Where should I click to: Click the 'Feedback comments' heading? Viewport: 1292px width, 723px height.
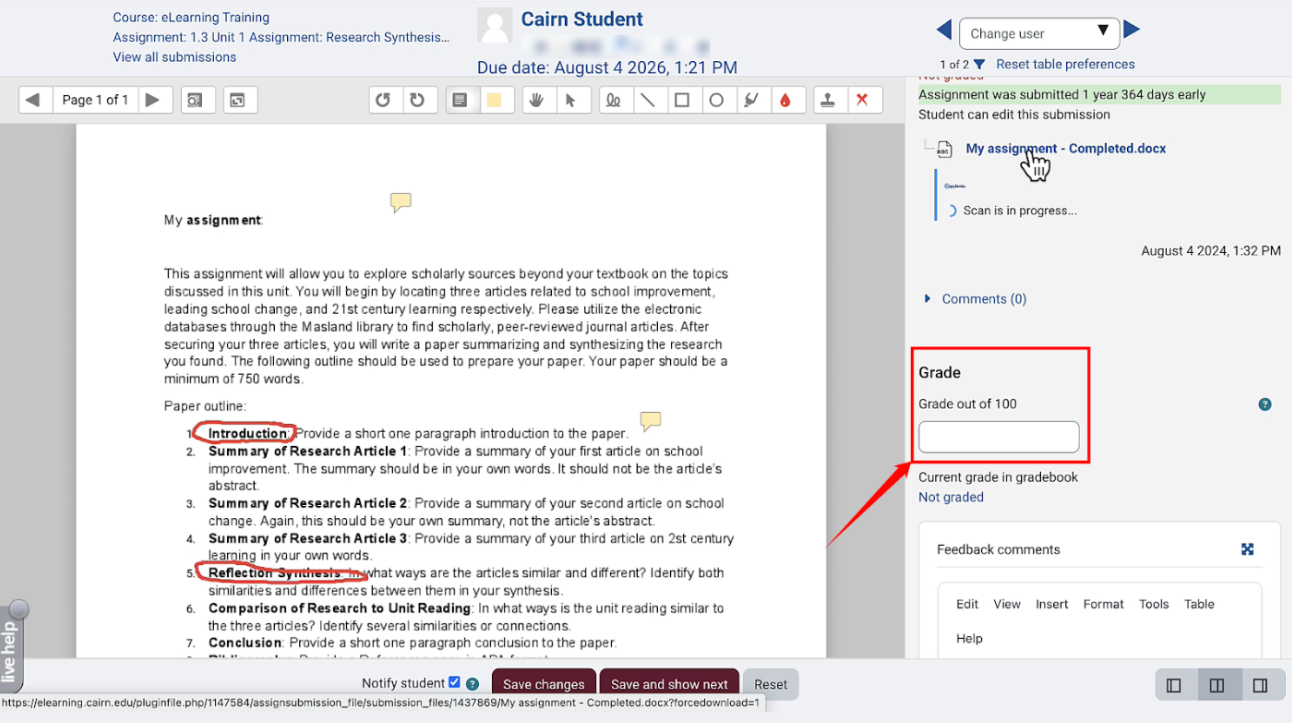pyautogui.click(x=998, y=549)
